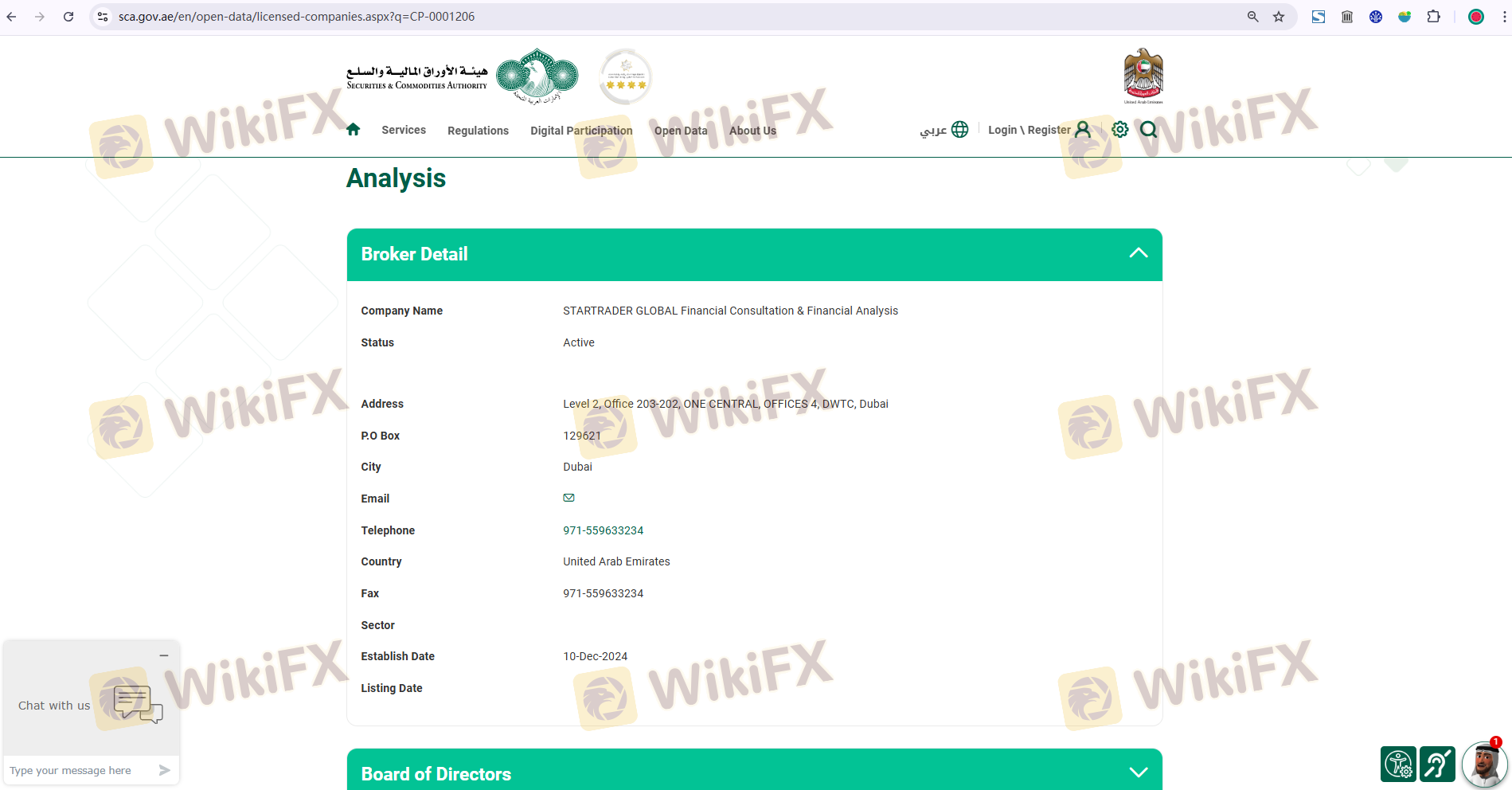Viewport: 1512px width, 790px height.
Task: Click the green home icon in navigation
Action: 354,130
